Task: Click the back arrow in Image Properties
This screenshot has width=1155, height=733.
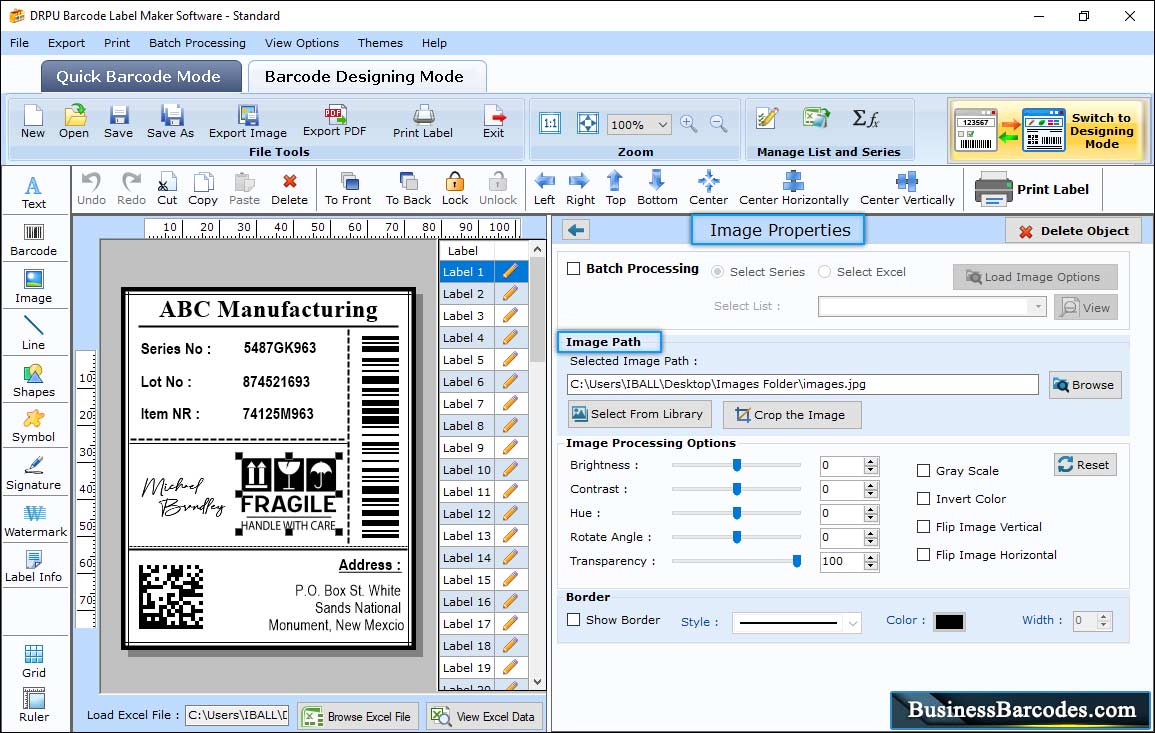Action: point(576,231)
